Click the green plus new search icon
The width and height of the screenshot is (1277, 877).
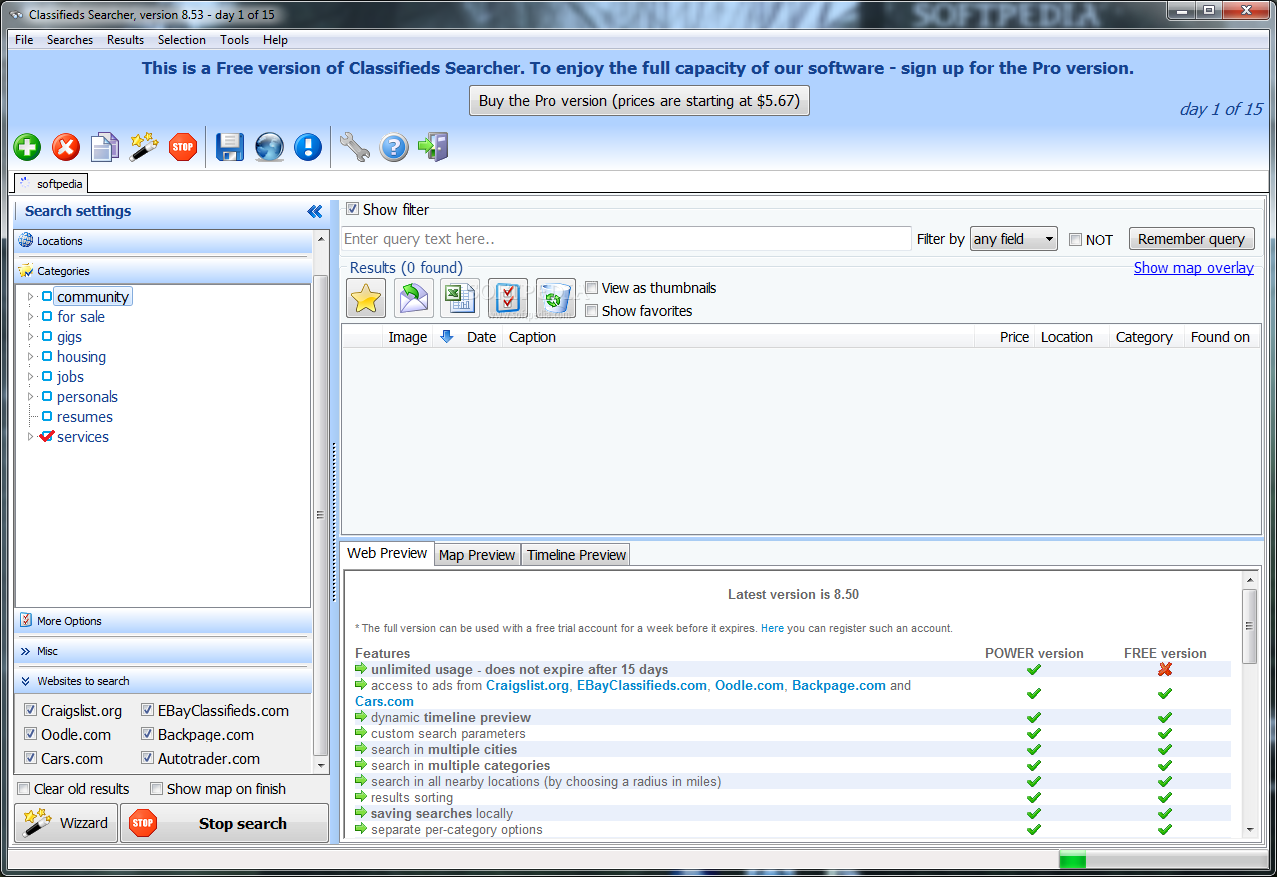point(28,148)
